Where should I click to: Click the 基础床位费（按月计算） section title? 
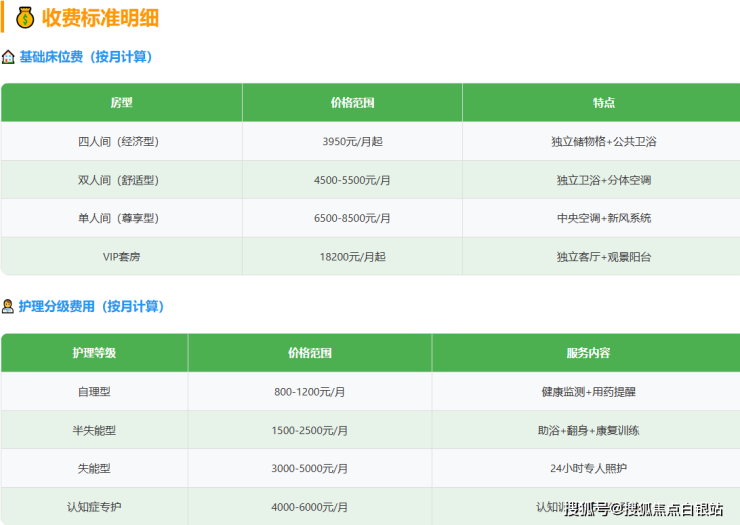click(85, 57)
